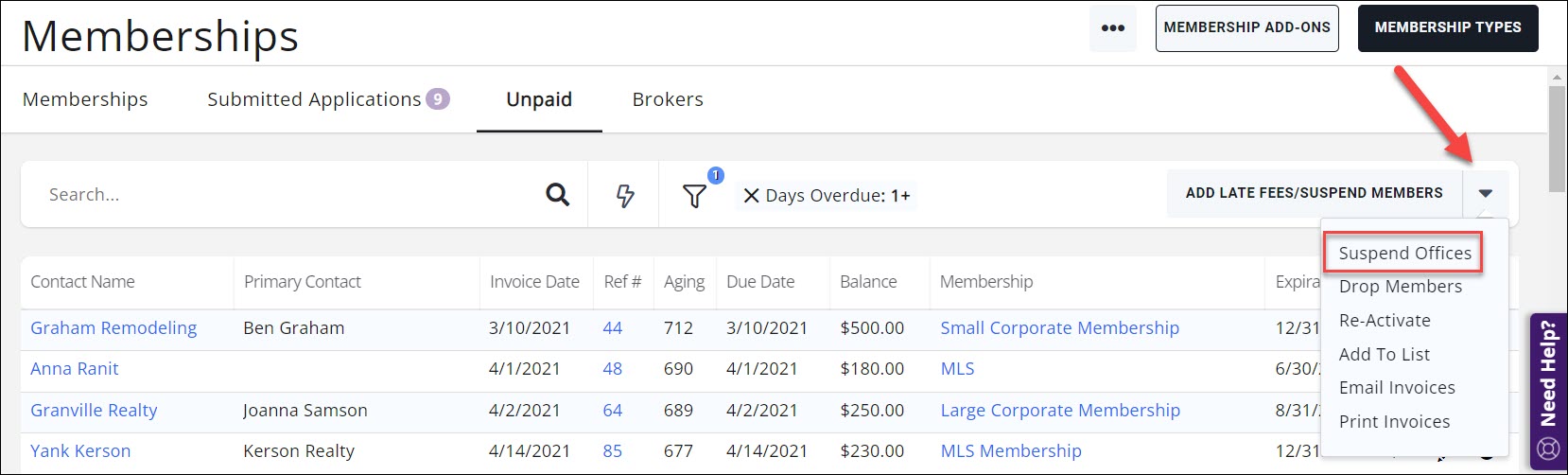Click the three-dot more options button
Screen dimensions: 1568x475
[1113, 28]
